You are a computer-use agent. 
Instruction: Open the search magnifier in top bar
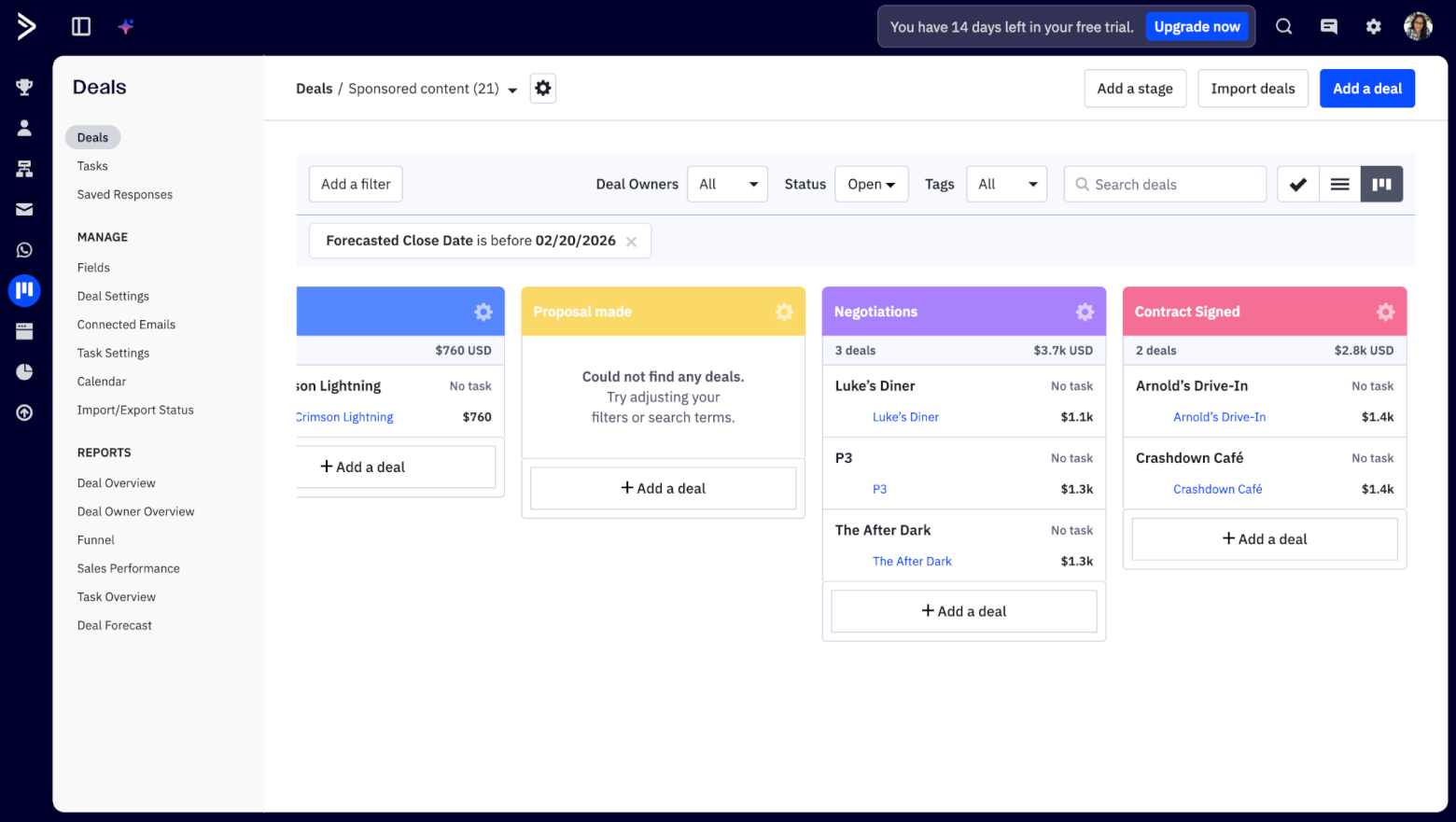coord(1284,26)
